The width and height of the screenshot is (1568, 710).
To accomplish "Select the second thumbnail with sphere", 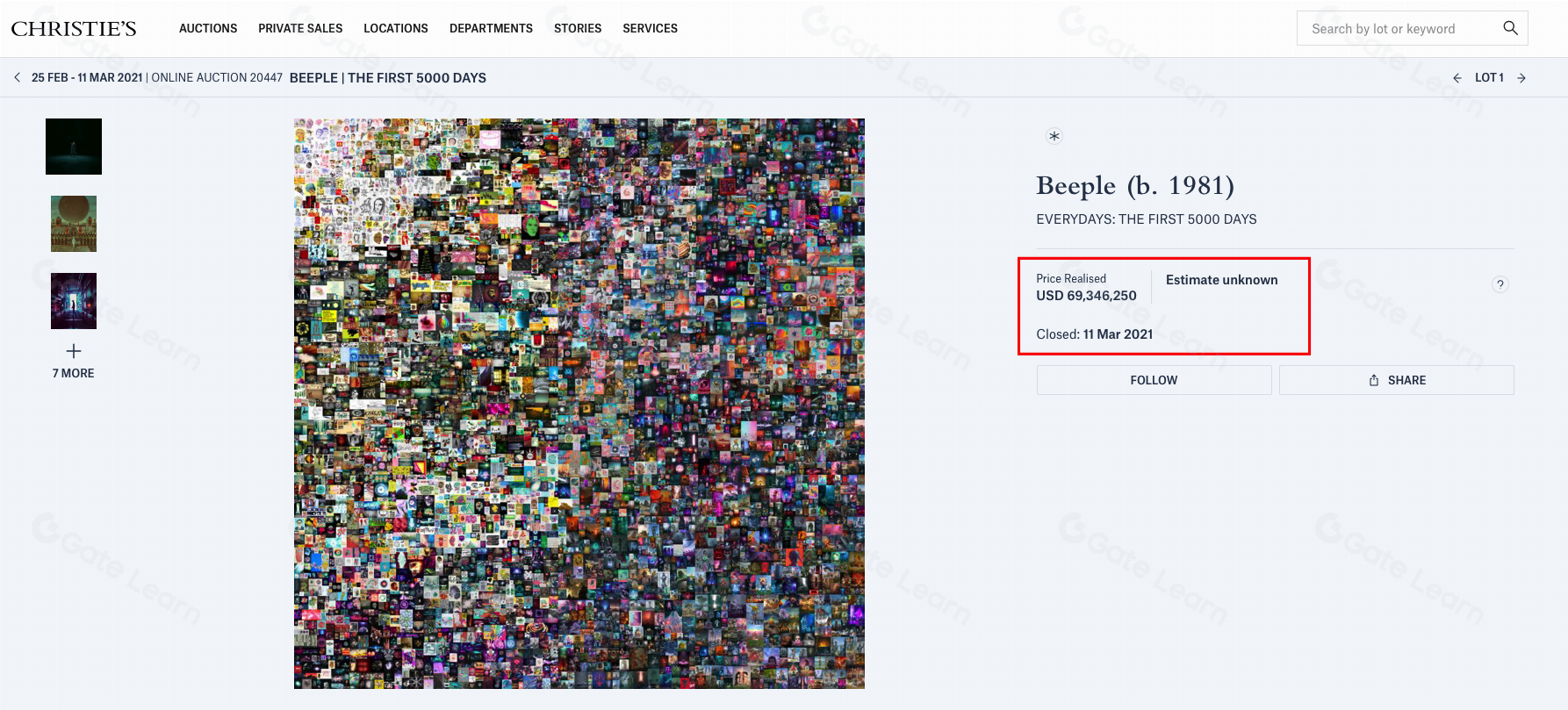I will click(74, 224).
